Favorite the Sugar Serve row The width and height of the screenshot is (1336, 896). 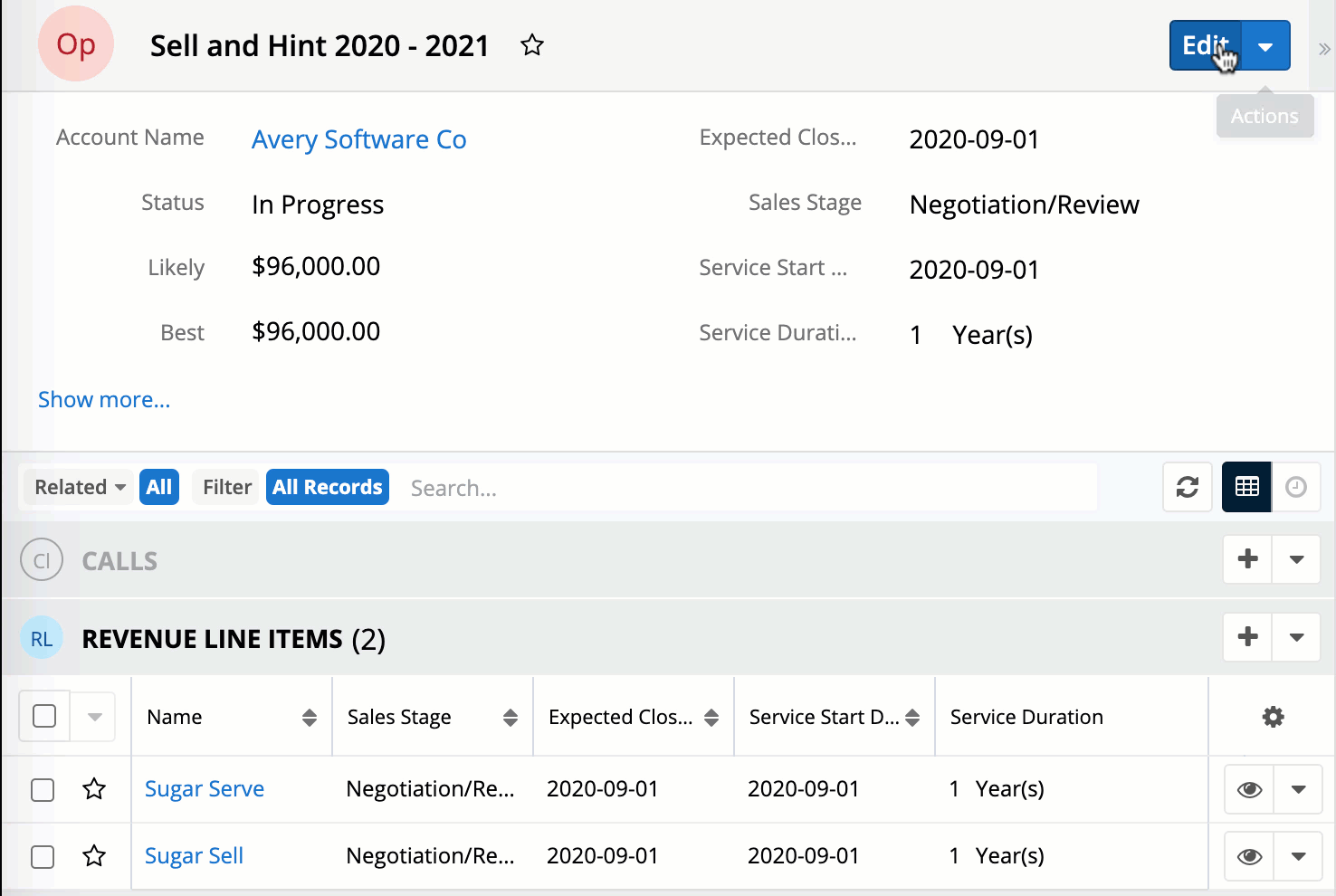(x=94, y=789)
